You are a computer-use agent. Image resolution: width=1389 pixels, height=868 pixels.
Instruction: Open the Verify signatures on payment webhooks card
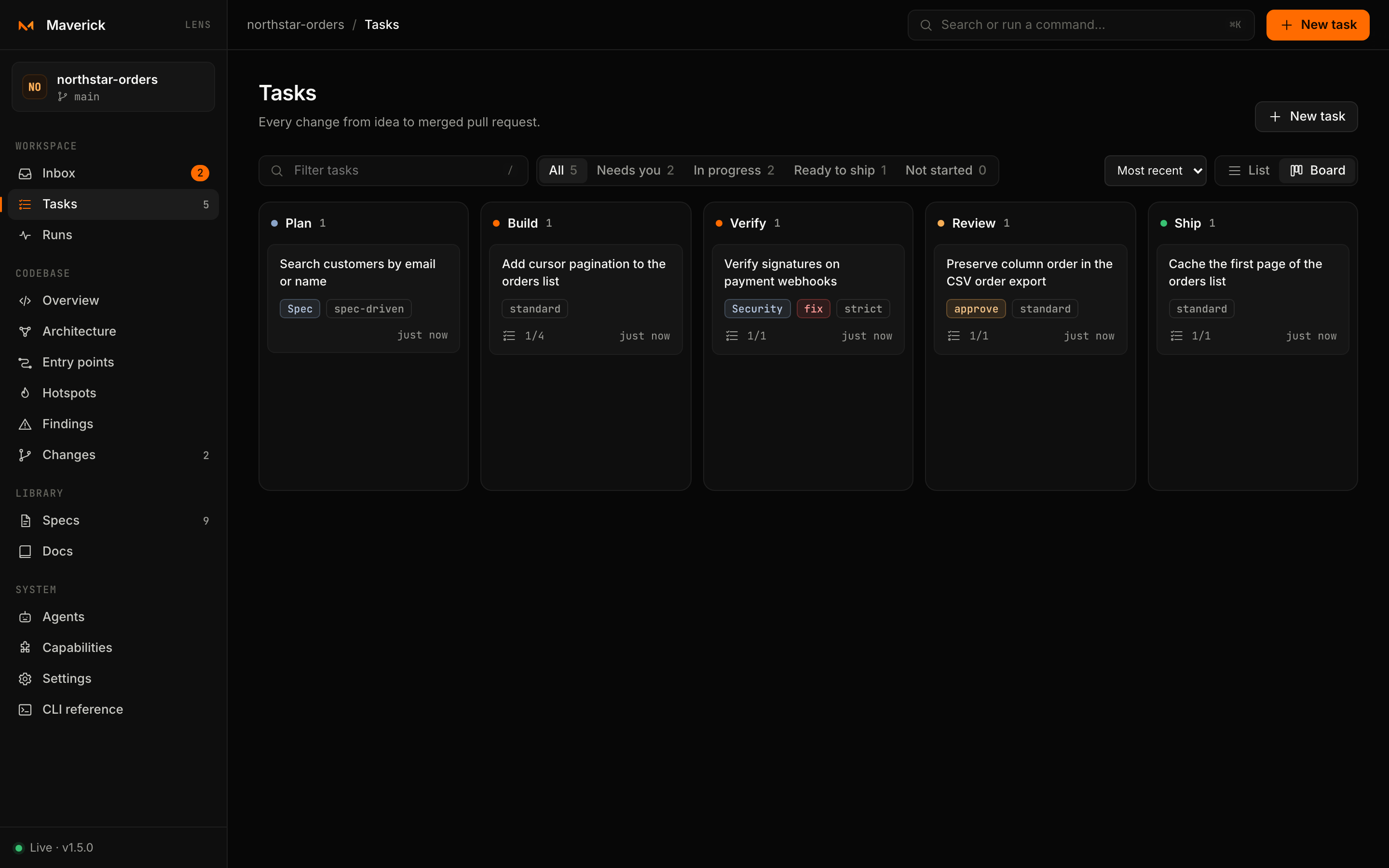[x=808, y=299]
